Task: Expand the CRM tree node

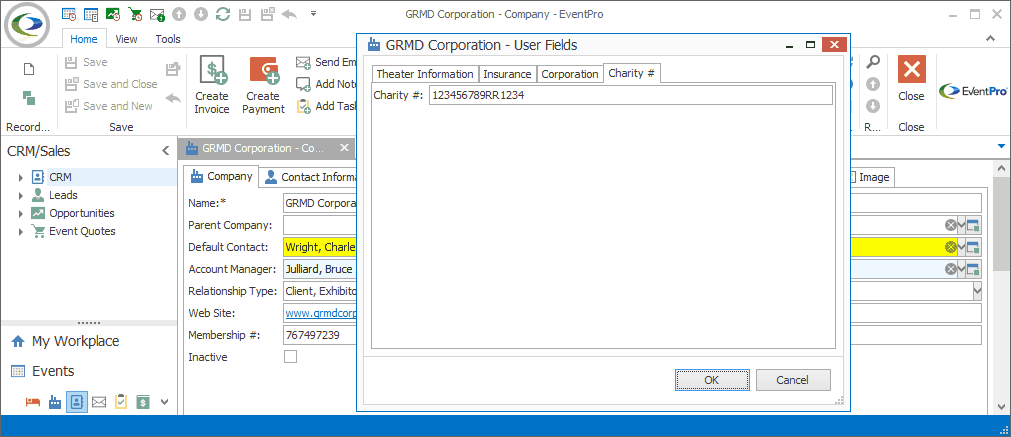Action: (x=21, y=177)
